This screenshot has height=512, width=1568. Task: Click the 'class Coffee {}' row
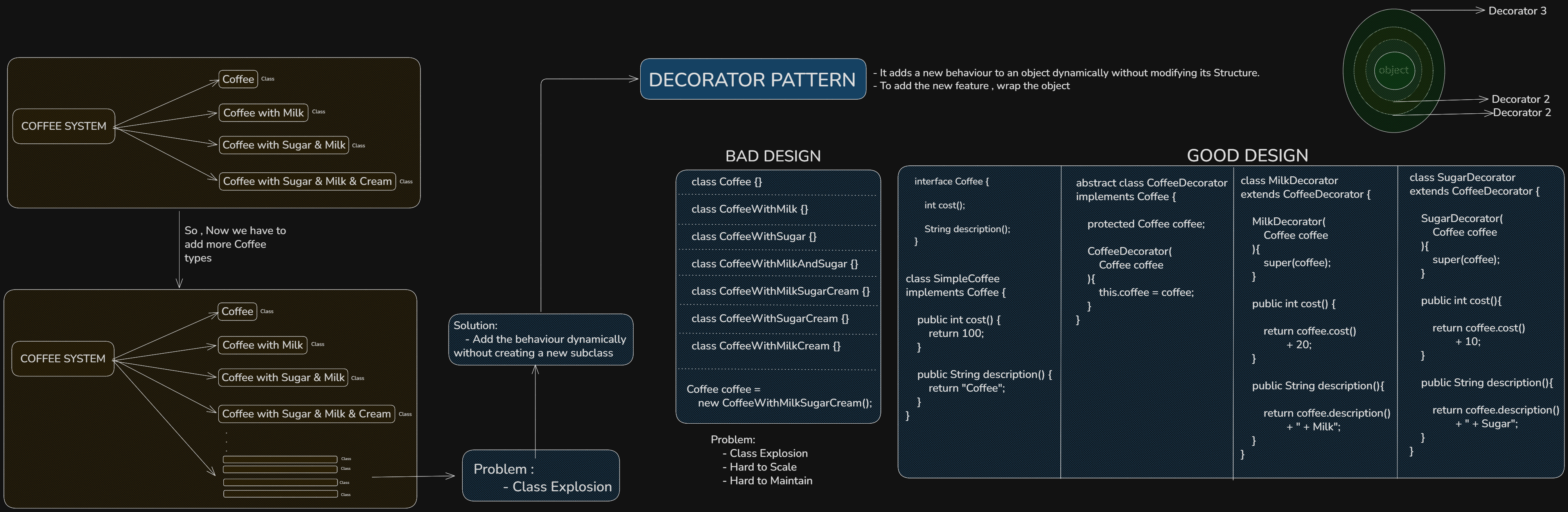(727, 182)
